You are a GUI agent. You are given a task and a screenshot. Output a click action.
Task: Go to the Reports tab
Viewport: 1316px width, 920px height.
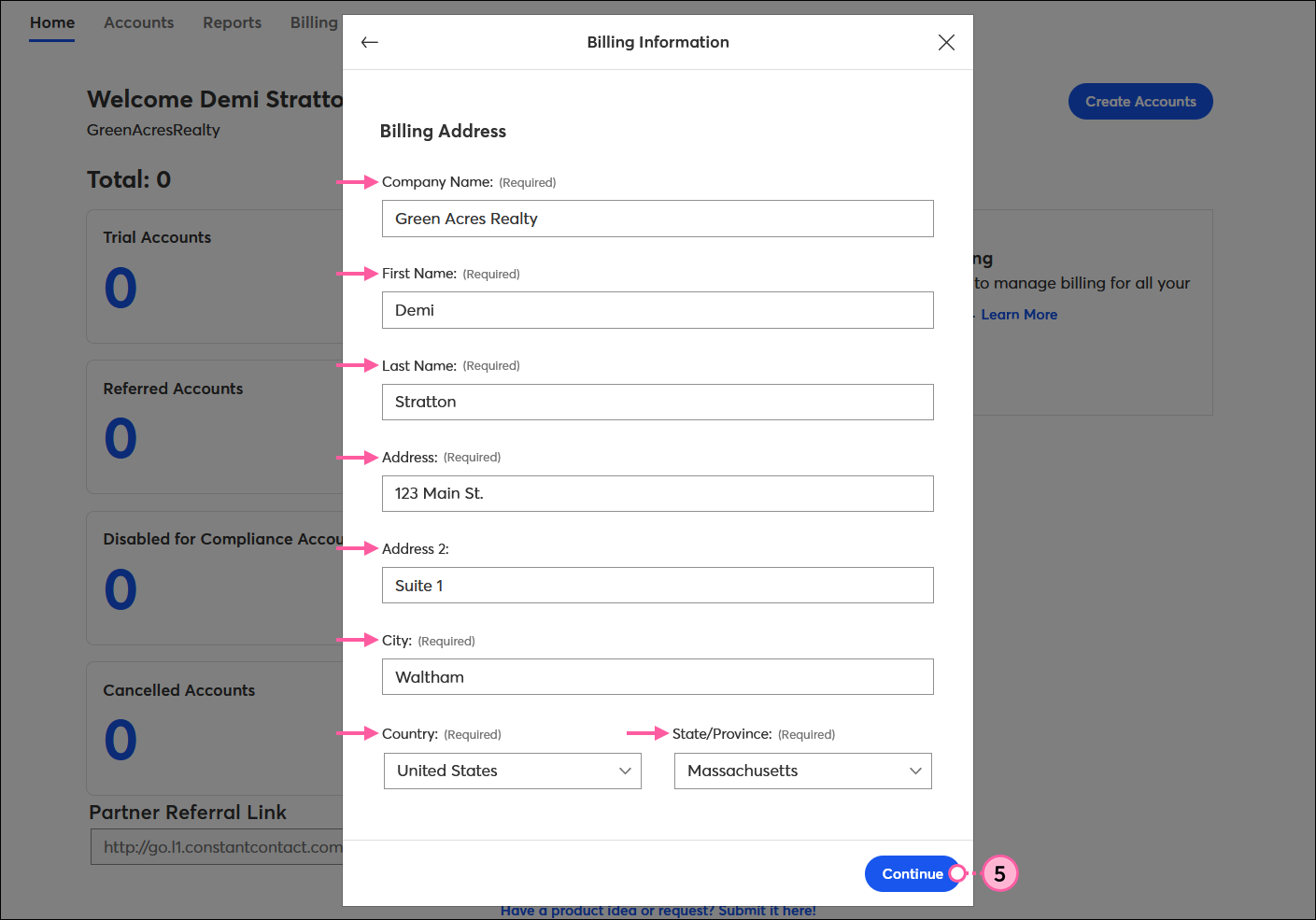pyautogui.click(x=233, y=22)
